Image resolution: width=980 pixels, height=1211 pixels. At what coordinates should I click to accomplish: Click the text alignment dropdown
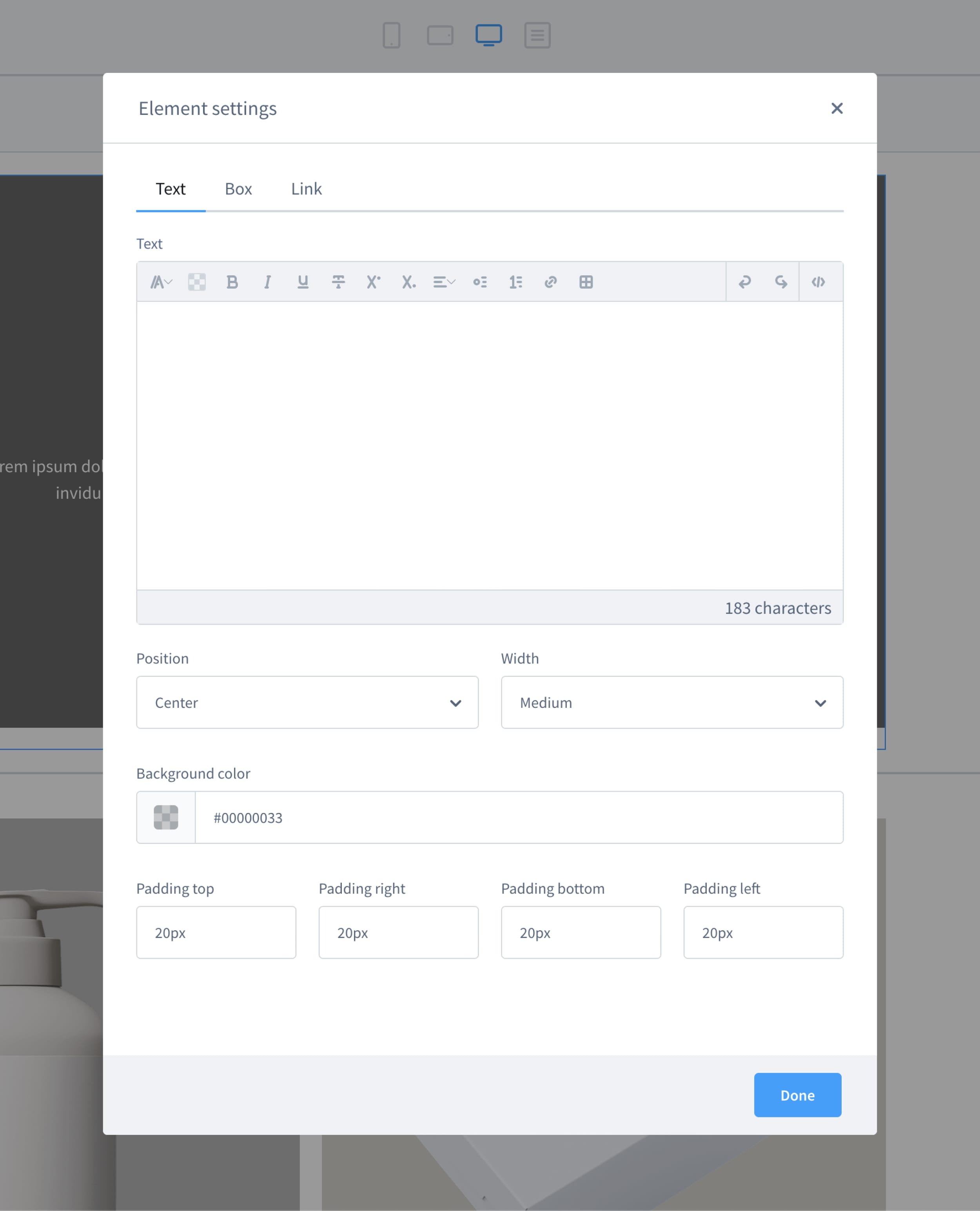[444, 281]
